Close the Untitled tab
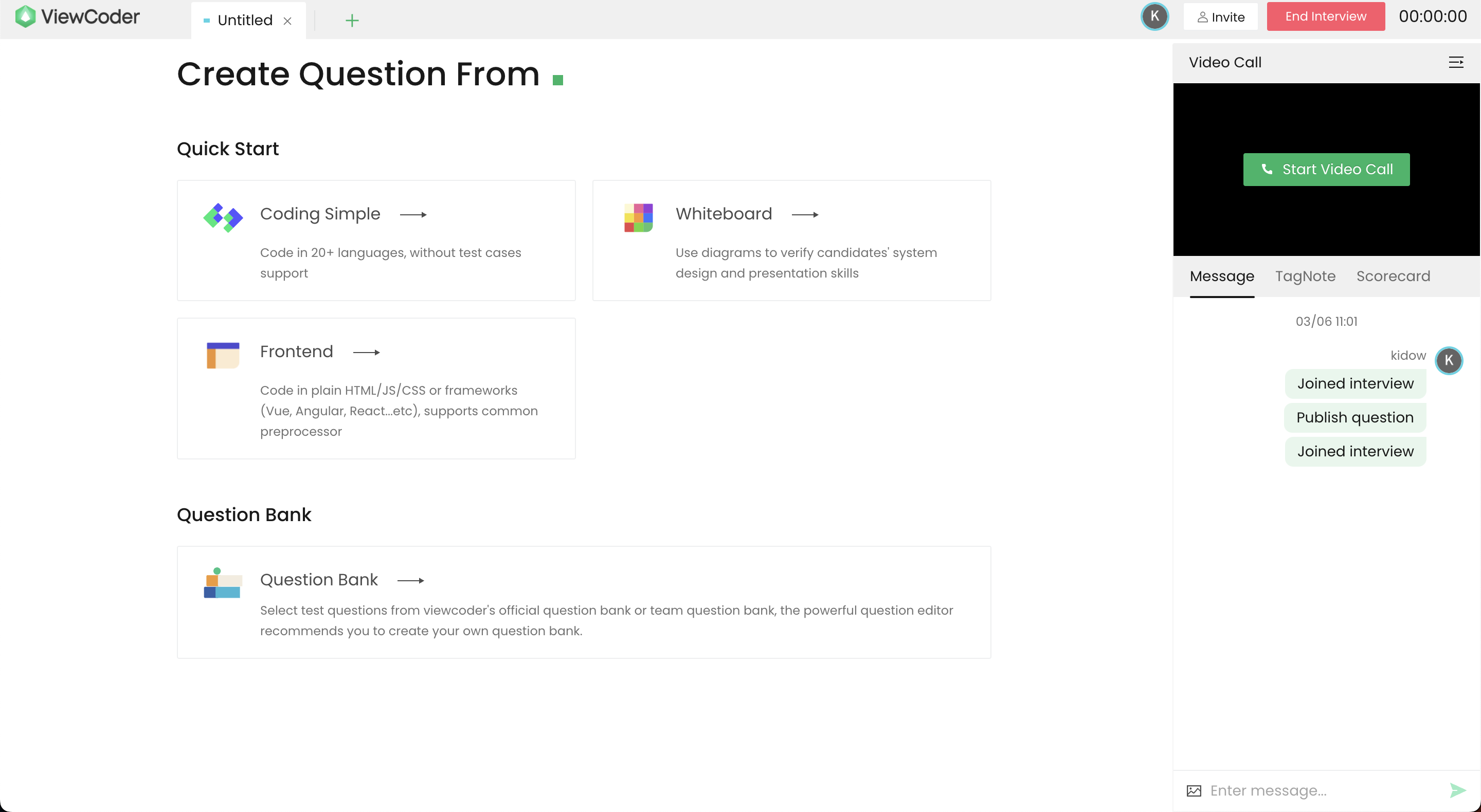 coord(287,21)
